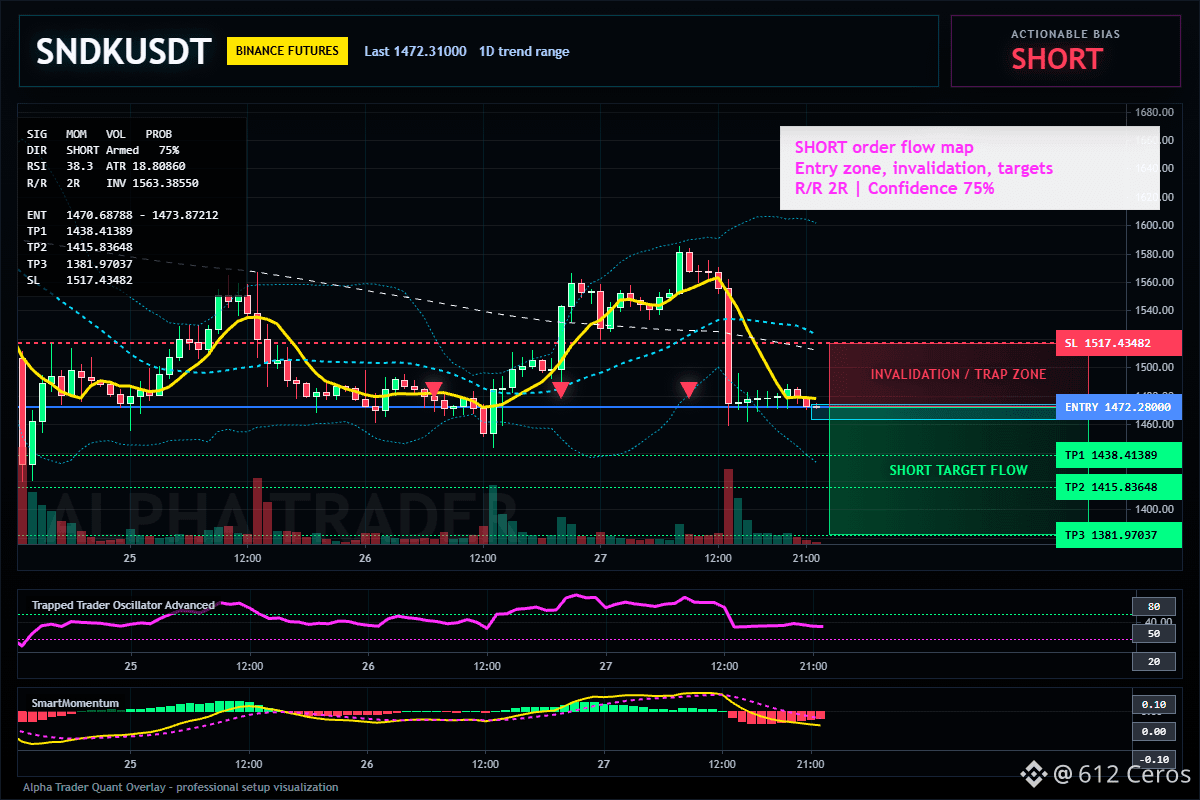Click the oscillator 20 level label
Viewport: 1200px width, 800px height.
[1152, 661]
